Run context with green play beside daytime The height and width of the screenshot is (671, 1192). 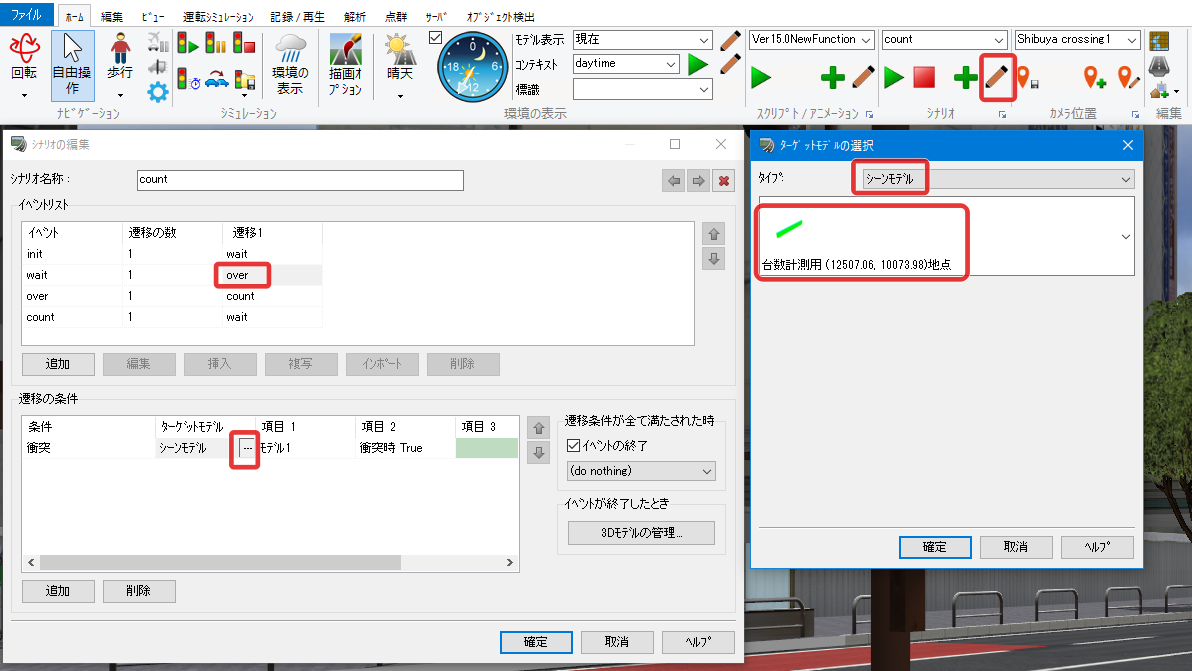click(697, 65)
